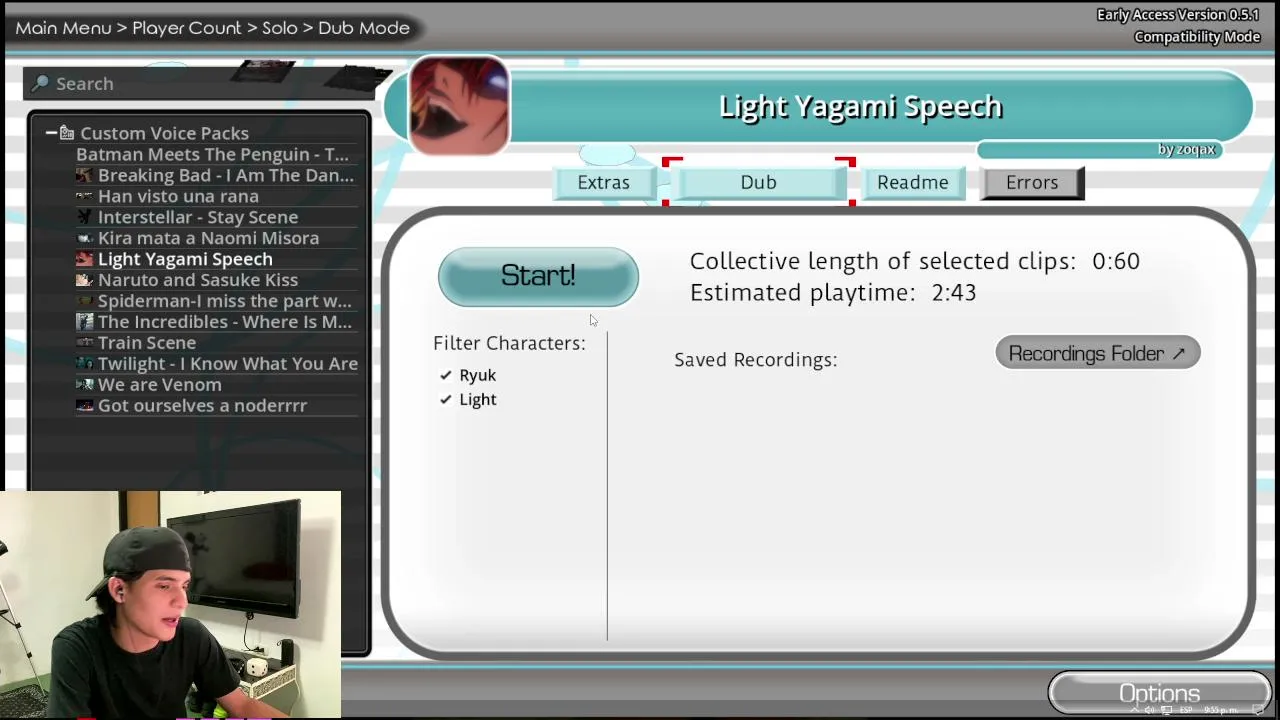Click the ESP language indicator in taskbar

[x=1186, y=710]
